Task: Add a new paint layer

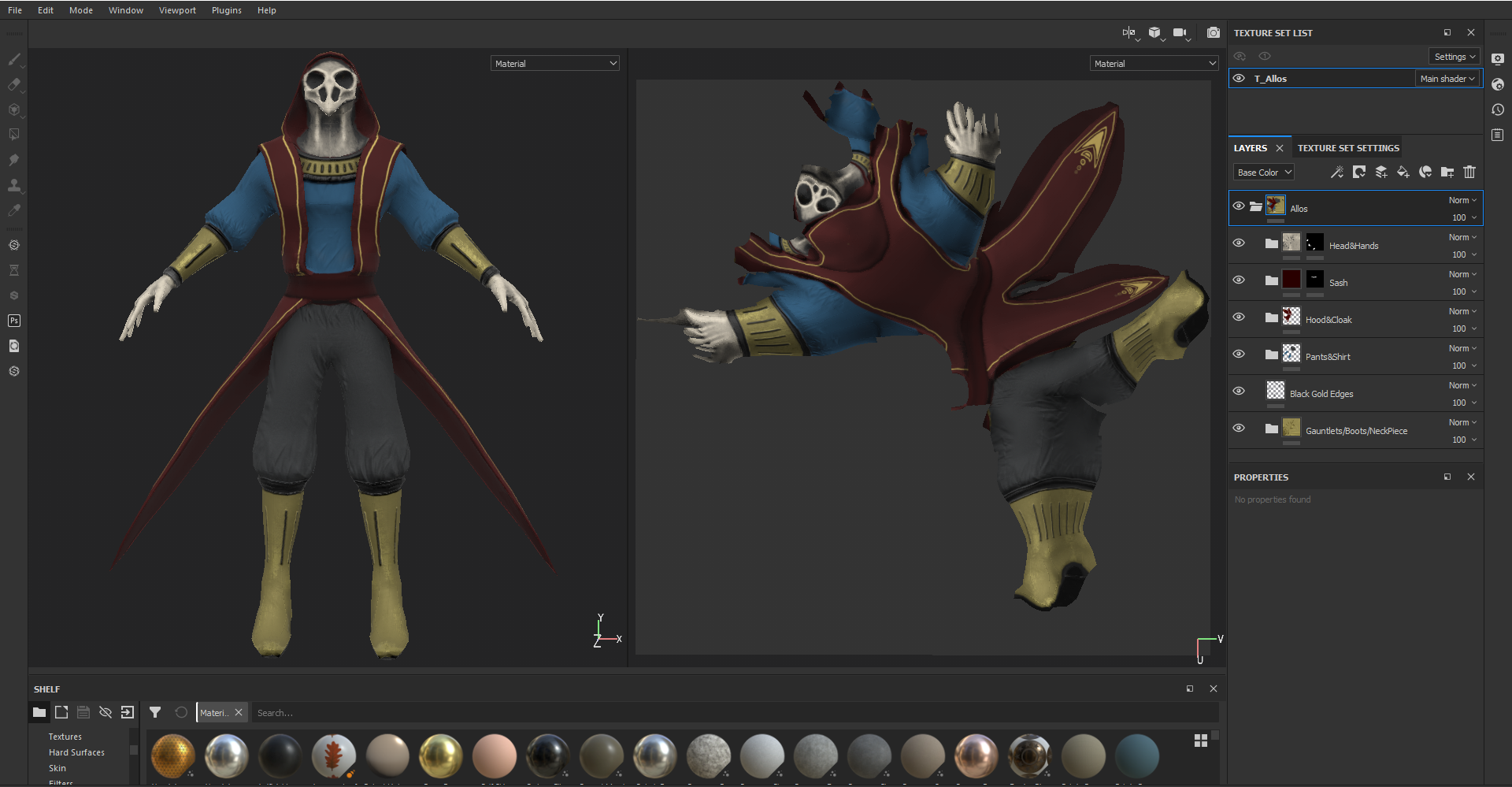Action: (x=1381, y=172)
